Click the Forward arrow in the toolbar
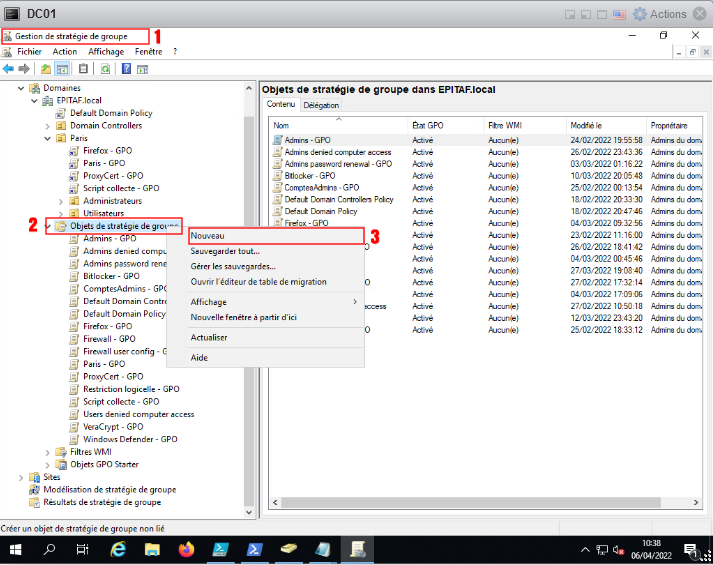The image size is (713, 565). (x=23, y=69)
